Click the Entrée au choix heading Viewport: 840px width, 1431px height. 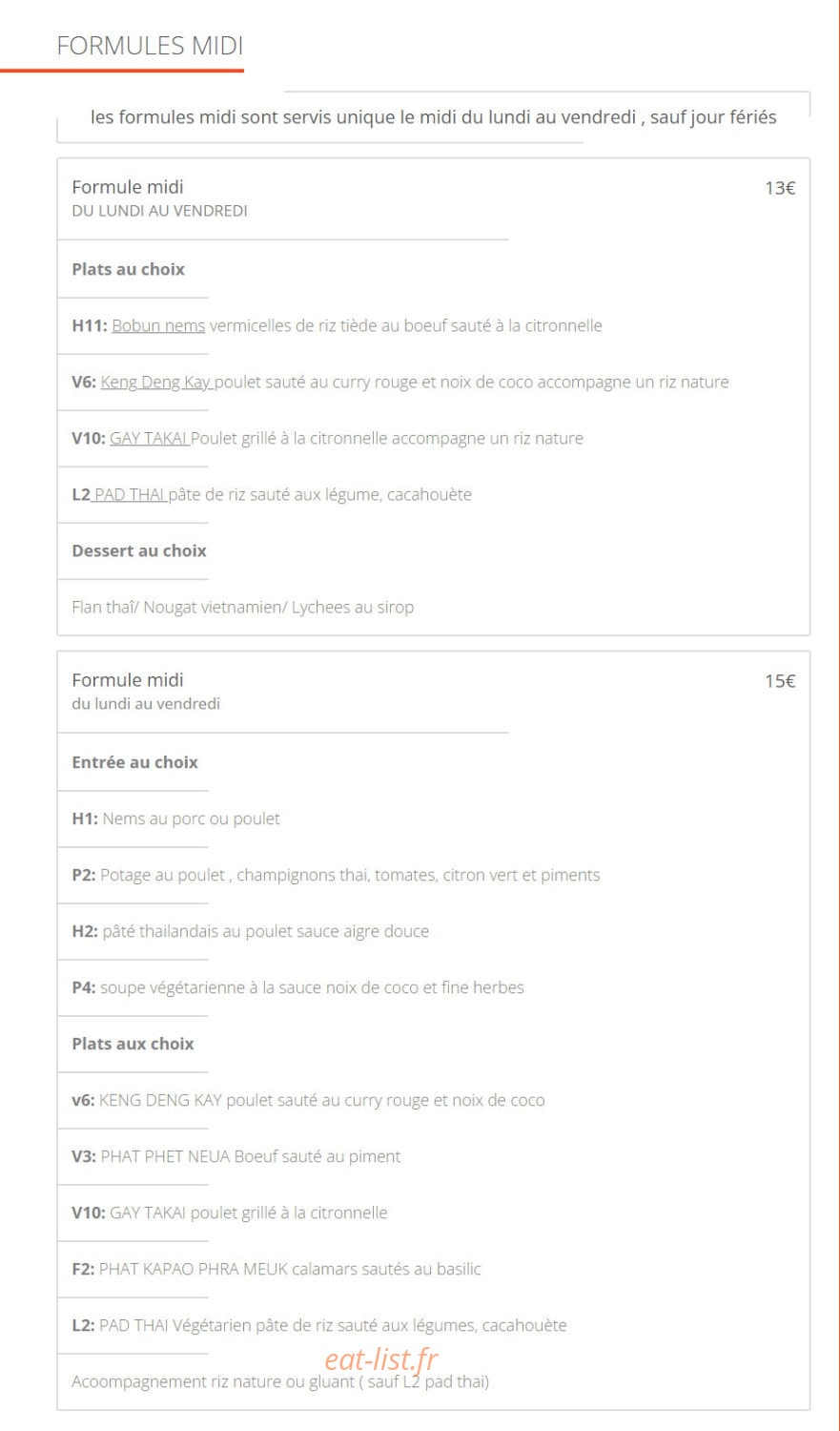tap(135, 762)
